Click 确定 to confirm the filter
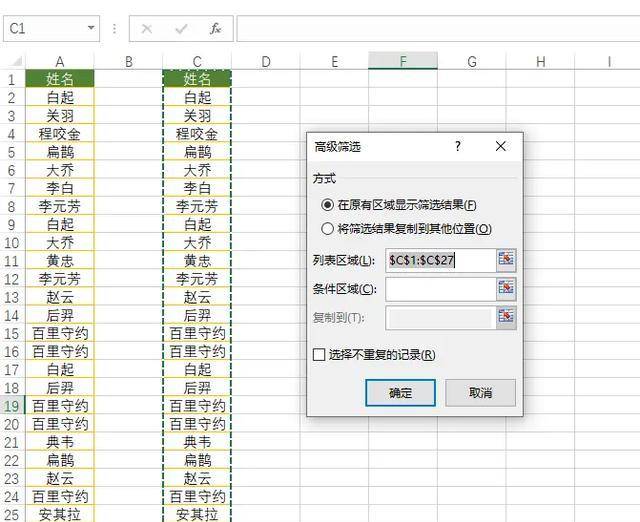Viewport: 640px width, 522px height. (400, 393)
